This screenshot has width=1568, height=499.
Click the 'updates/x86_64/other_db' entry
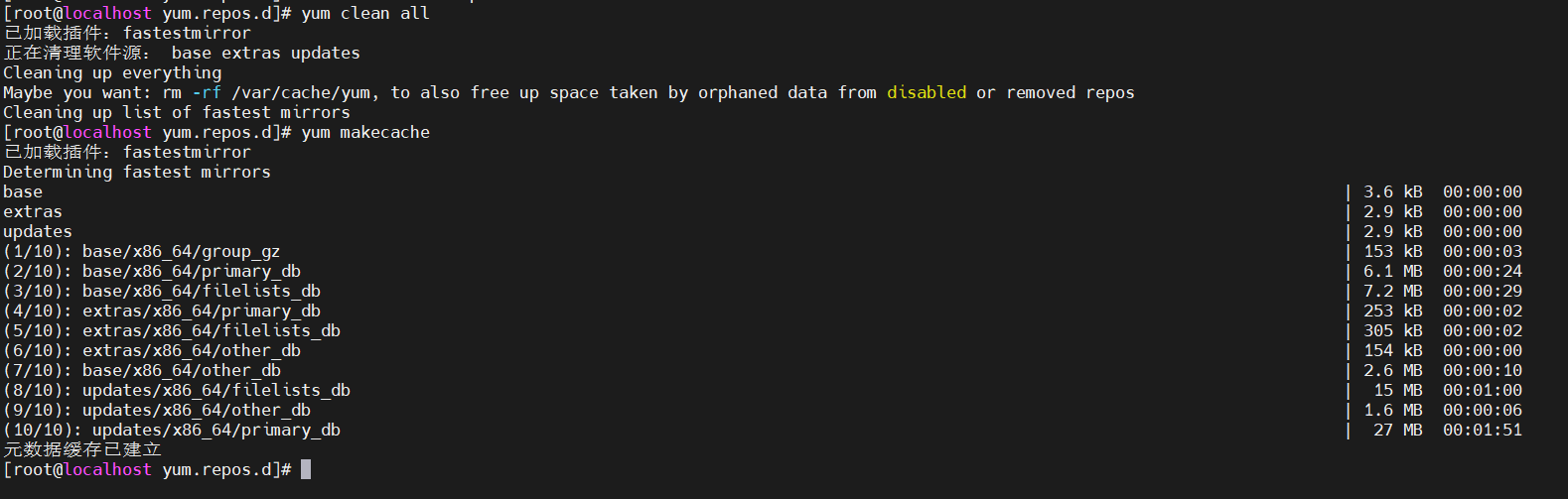coord(196,410)
